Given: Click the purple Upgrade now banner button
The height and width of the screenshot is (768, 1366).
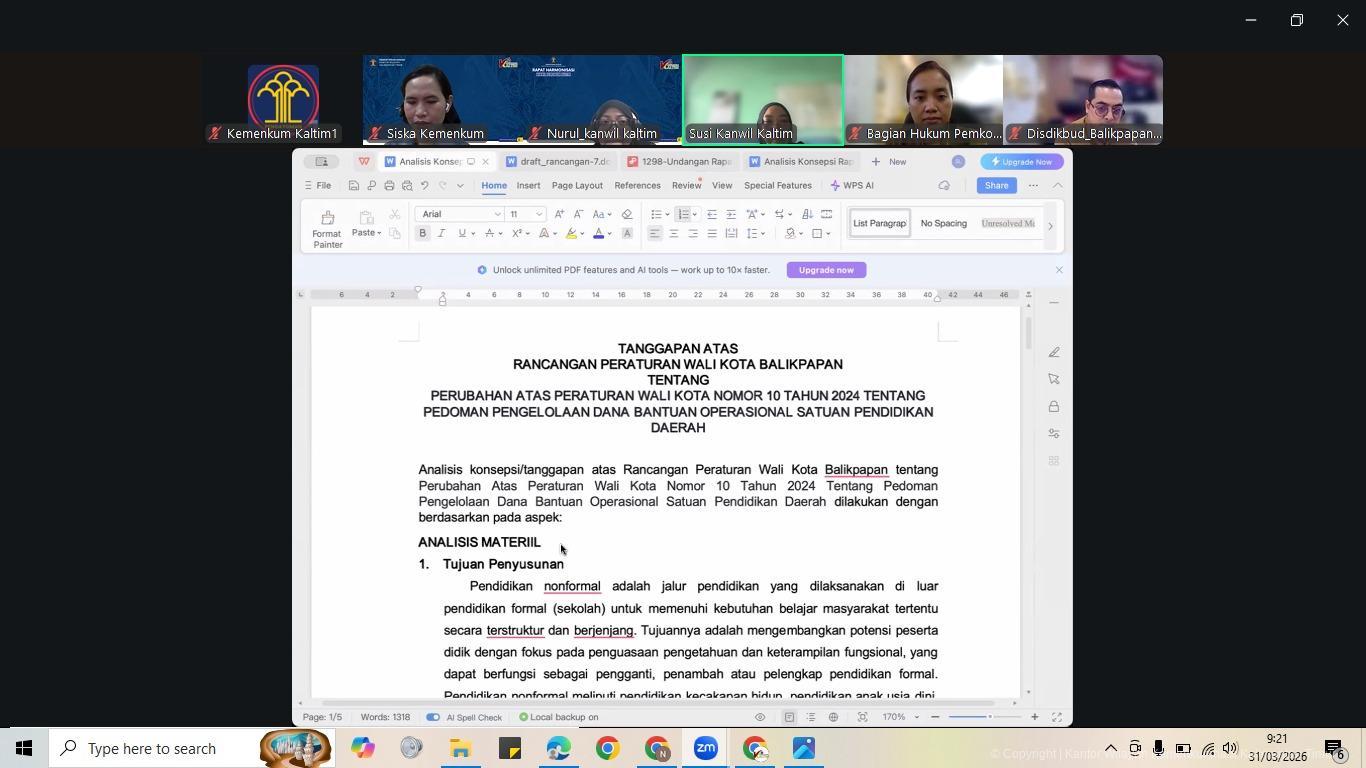Looking at the screenshot, I should pos(826,270).
